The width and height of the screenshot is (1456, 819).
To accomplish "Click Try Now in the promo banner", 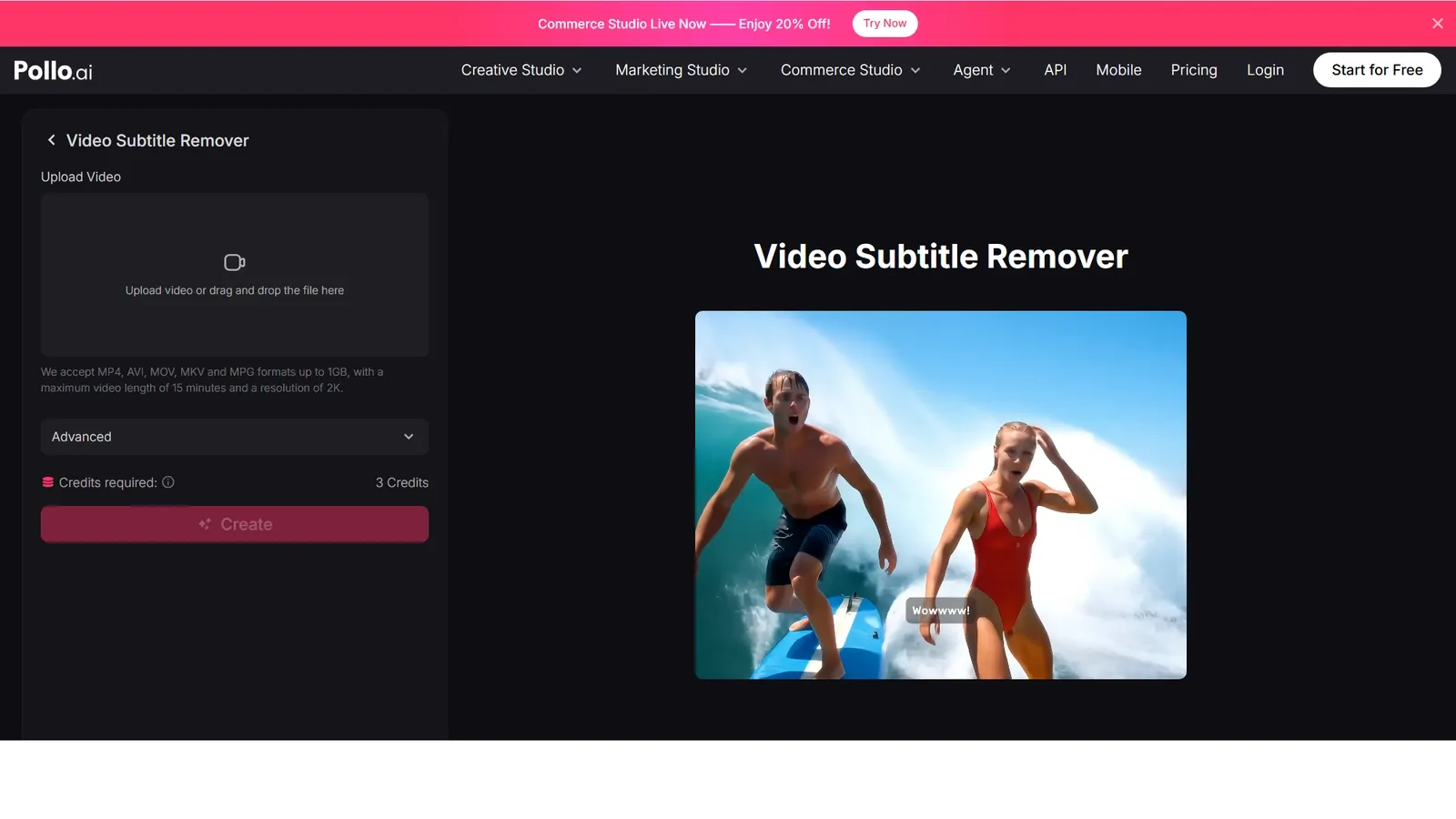I will click(885, 24).
